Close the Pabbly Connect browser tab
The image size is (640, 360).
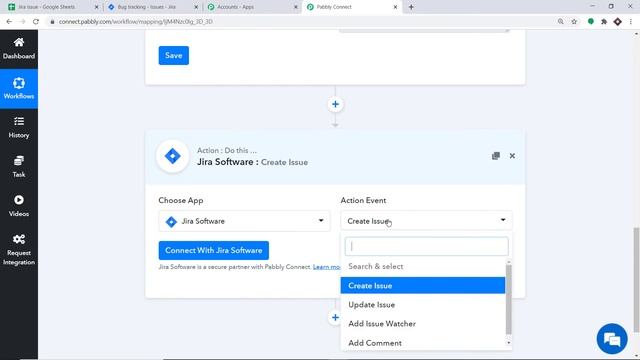tap(395, 7)
